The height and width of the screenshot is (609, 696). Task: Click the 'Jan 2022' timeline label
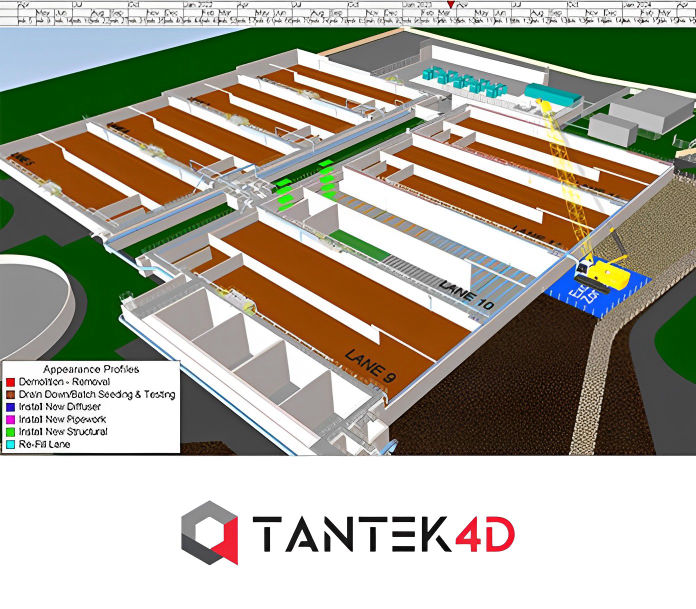click(198, 4)
